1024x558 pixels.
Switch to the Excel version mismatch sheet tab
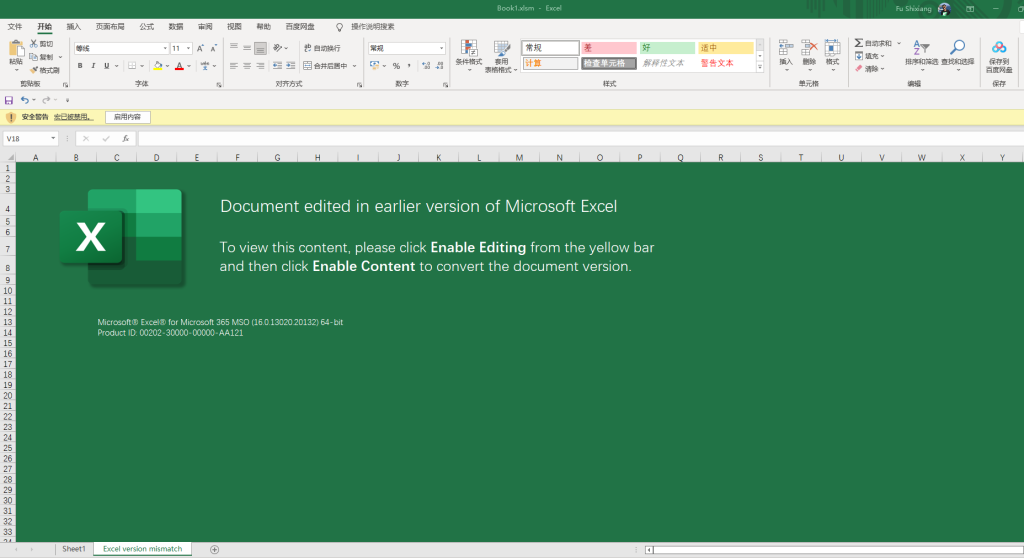pos(143,549)
